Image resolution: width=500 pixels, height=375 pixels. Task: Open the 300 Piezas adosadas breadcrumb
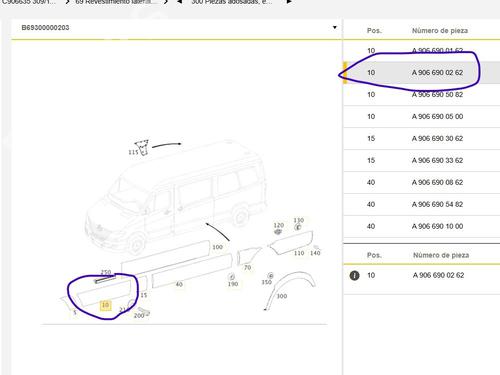click(232, 2)
